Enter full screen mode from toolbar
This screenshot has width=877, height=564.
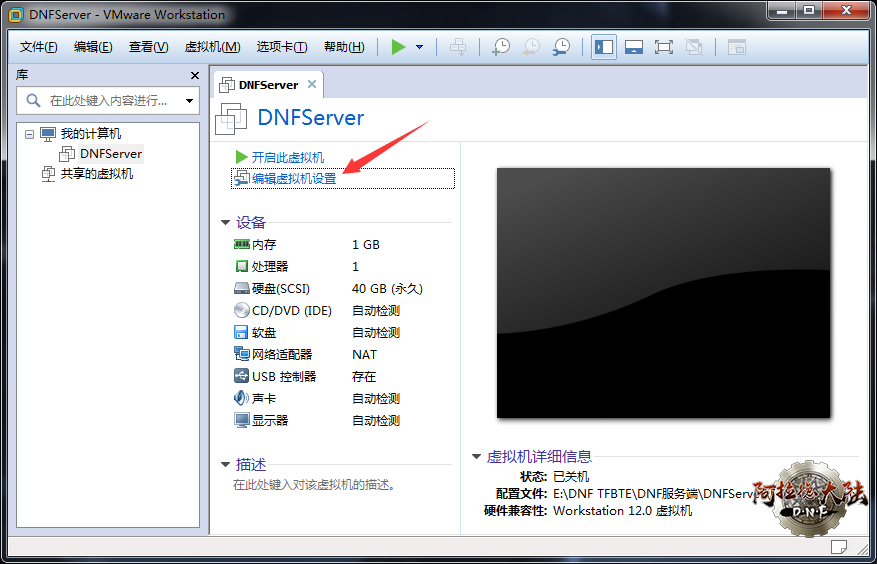click(663, 47)
